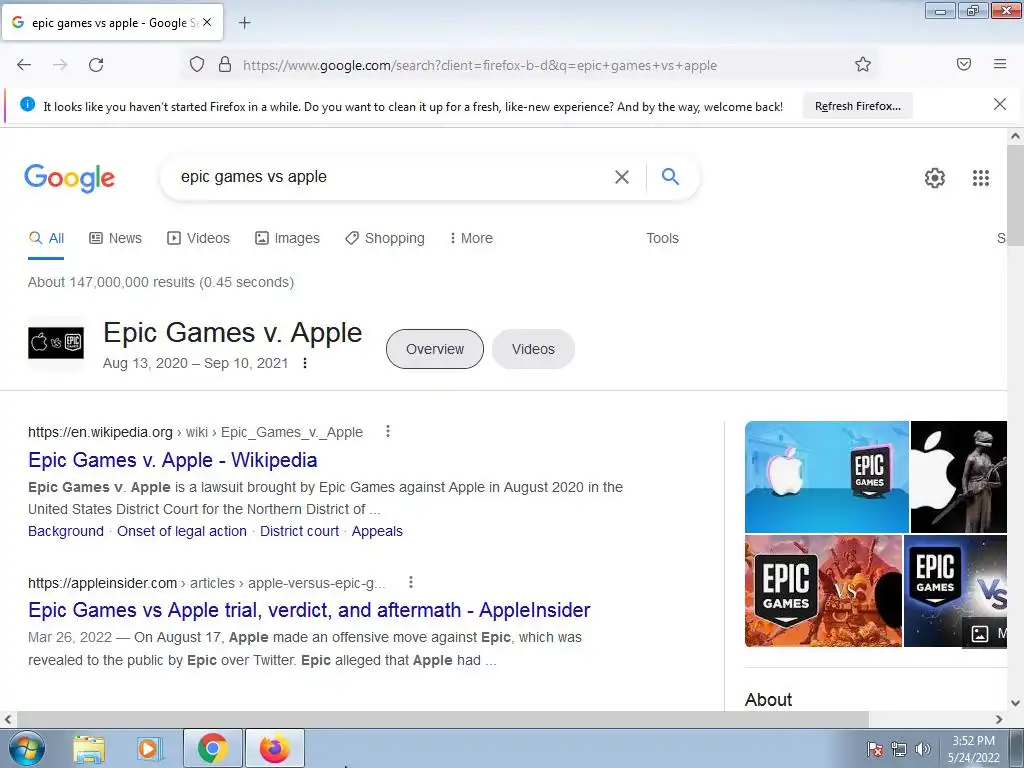
Task: Jump to the Background section link
Action: [66, 531]
